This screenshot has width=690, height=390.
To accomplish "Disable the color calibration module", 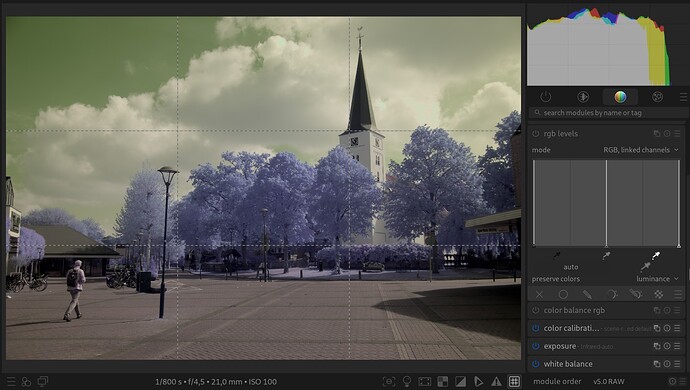I will tap(536, 328).
